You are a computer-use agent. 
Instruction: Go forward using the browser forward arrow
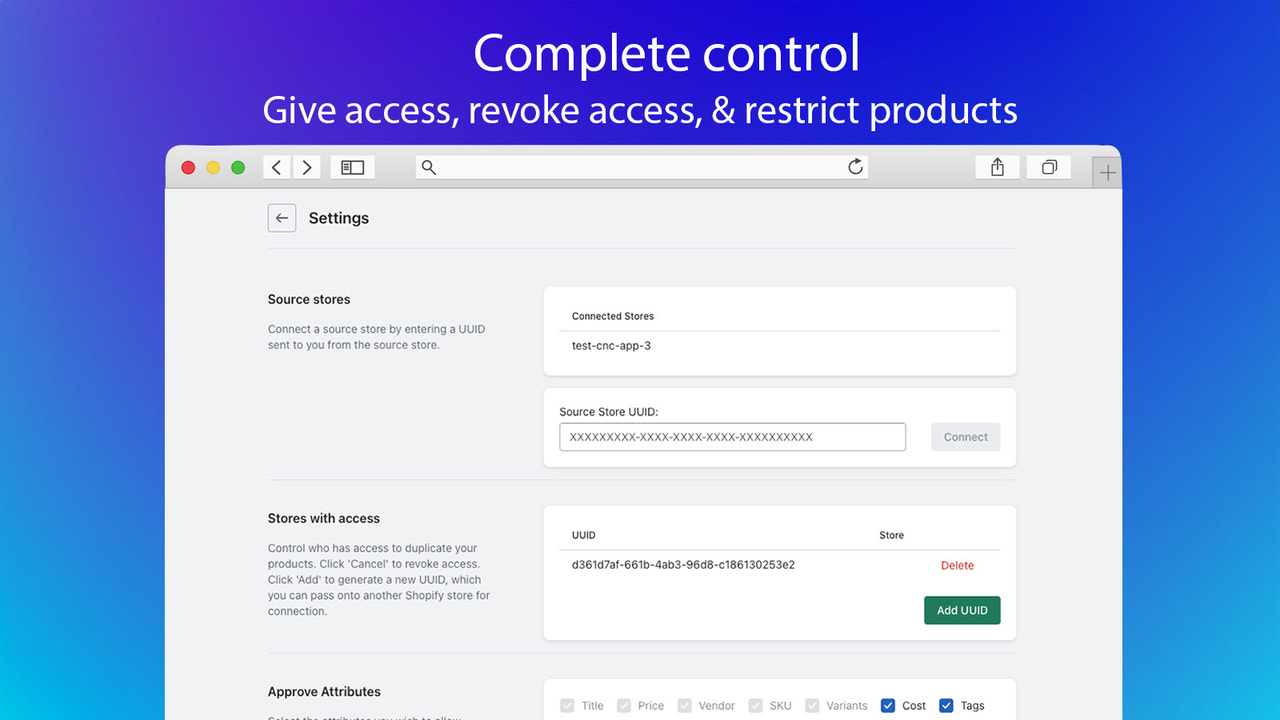tap(307, 168)
